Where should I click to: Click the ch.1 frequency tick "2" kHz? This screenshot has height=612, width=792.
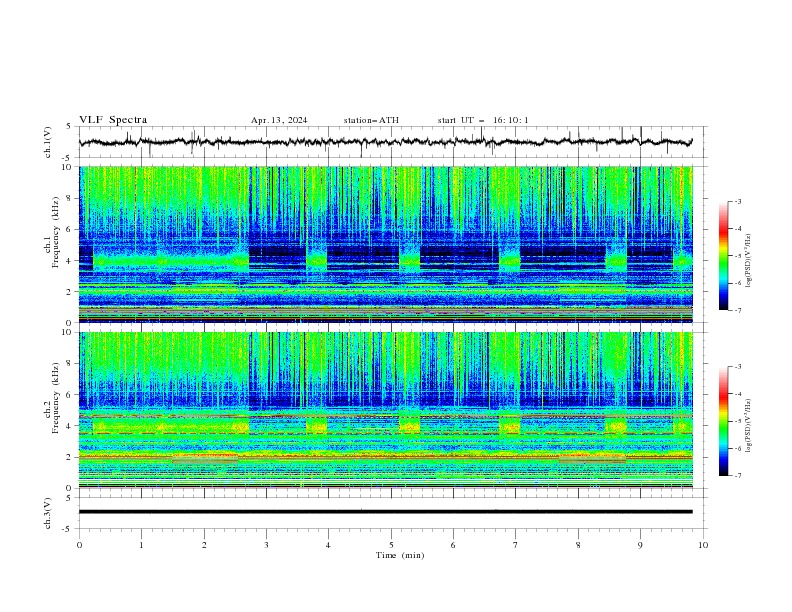point(71,291)
